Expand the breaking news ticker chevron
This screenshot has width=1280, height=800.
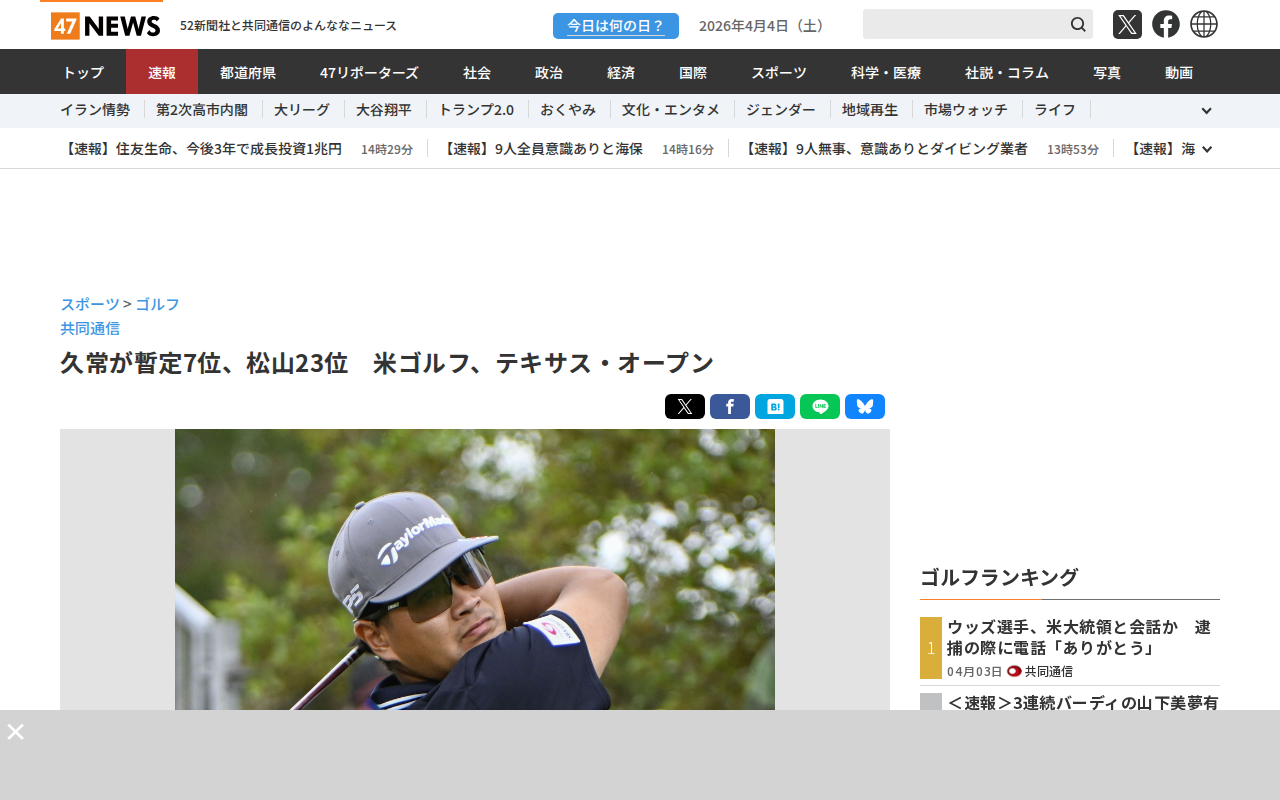(1207, 149)
